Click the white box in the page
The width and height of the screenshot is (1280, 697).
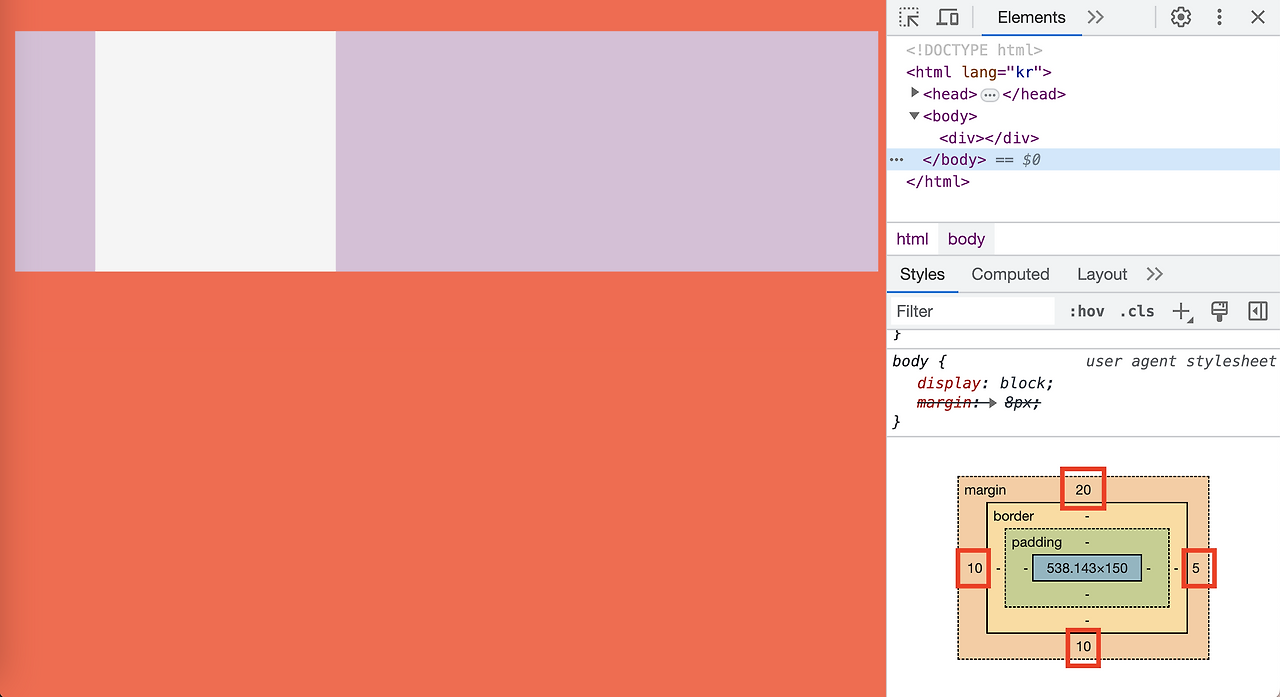[215, 151]
